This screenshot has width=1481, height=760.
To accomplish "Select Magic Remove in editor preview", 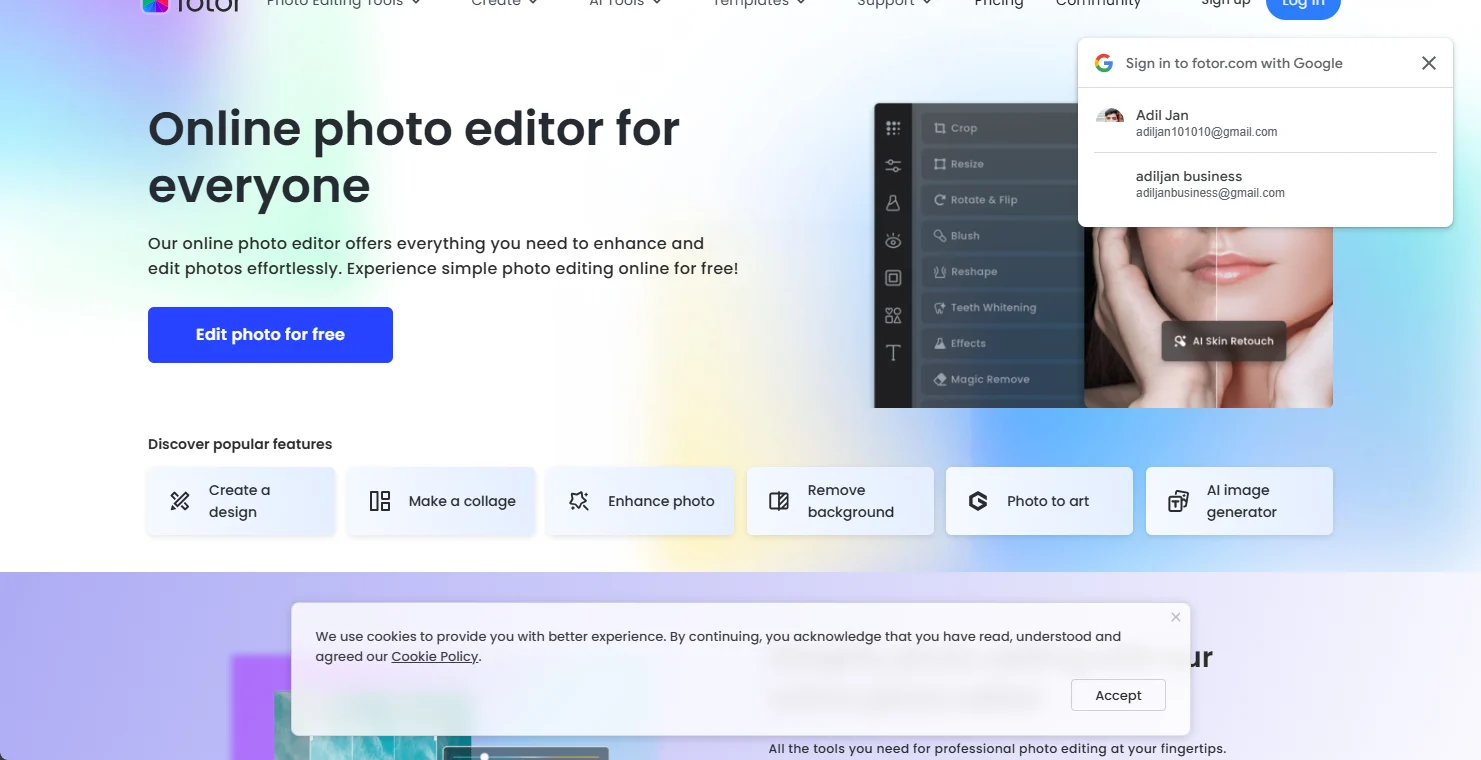I will click(x=1001, y=379).
